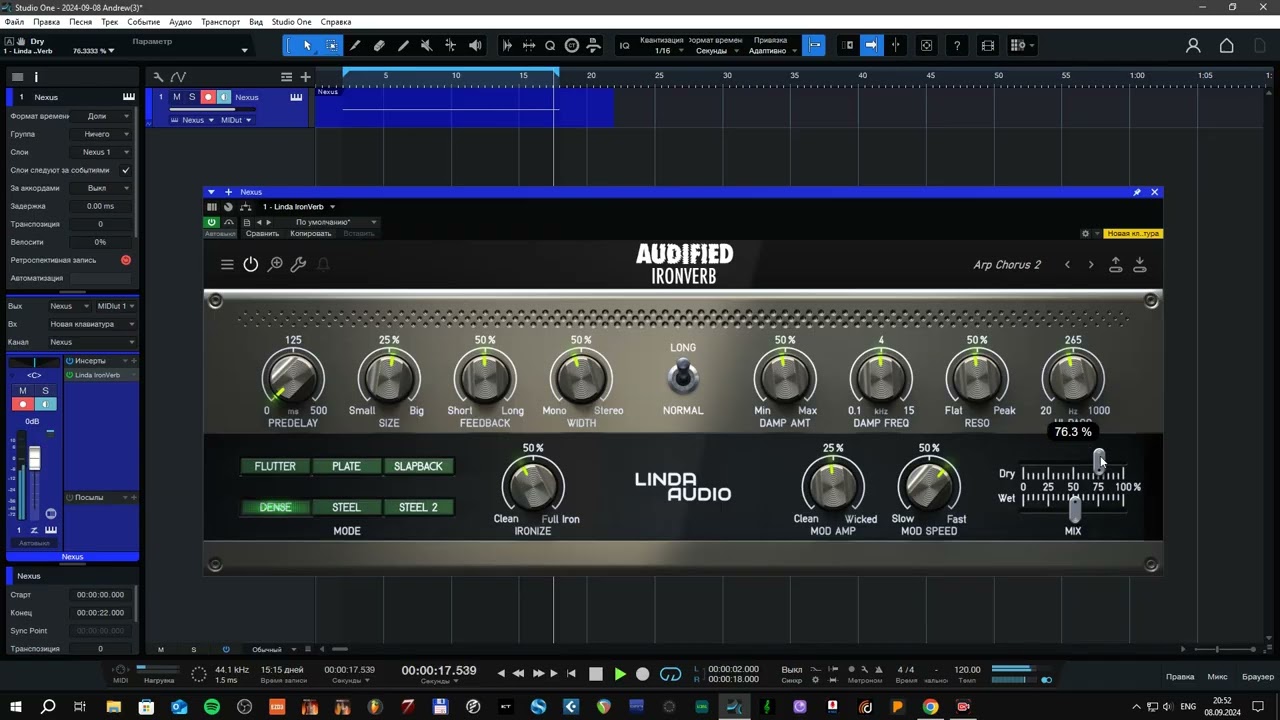Open IronVerb wrench settings

298,265
